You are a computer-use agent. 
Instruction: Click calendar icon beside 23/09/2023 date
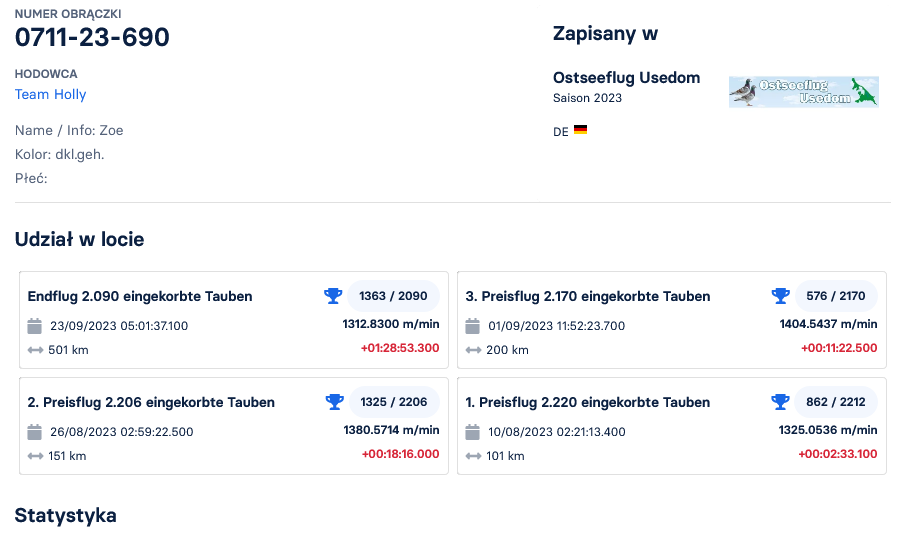[35, 326]
